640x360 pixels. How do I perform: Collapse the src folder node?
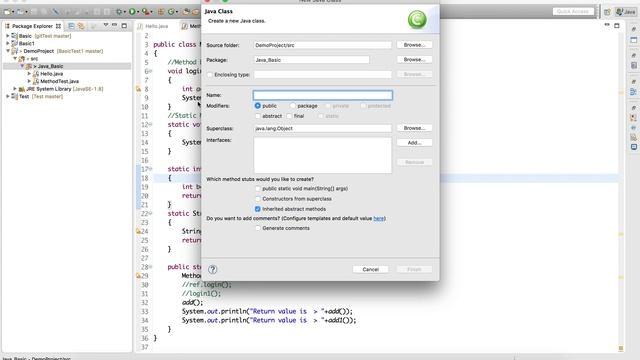pyautogui.click(x=15, y=58)
